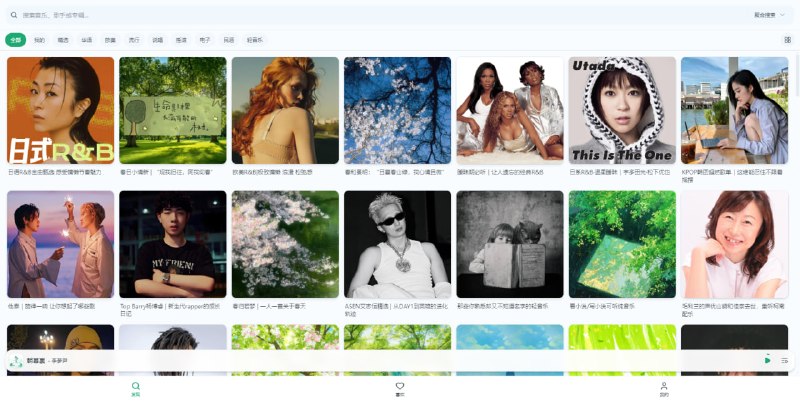
Task: Click the Top Barry playlist title text
Action: click(x=170, y=310)
